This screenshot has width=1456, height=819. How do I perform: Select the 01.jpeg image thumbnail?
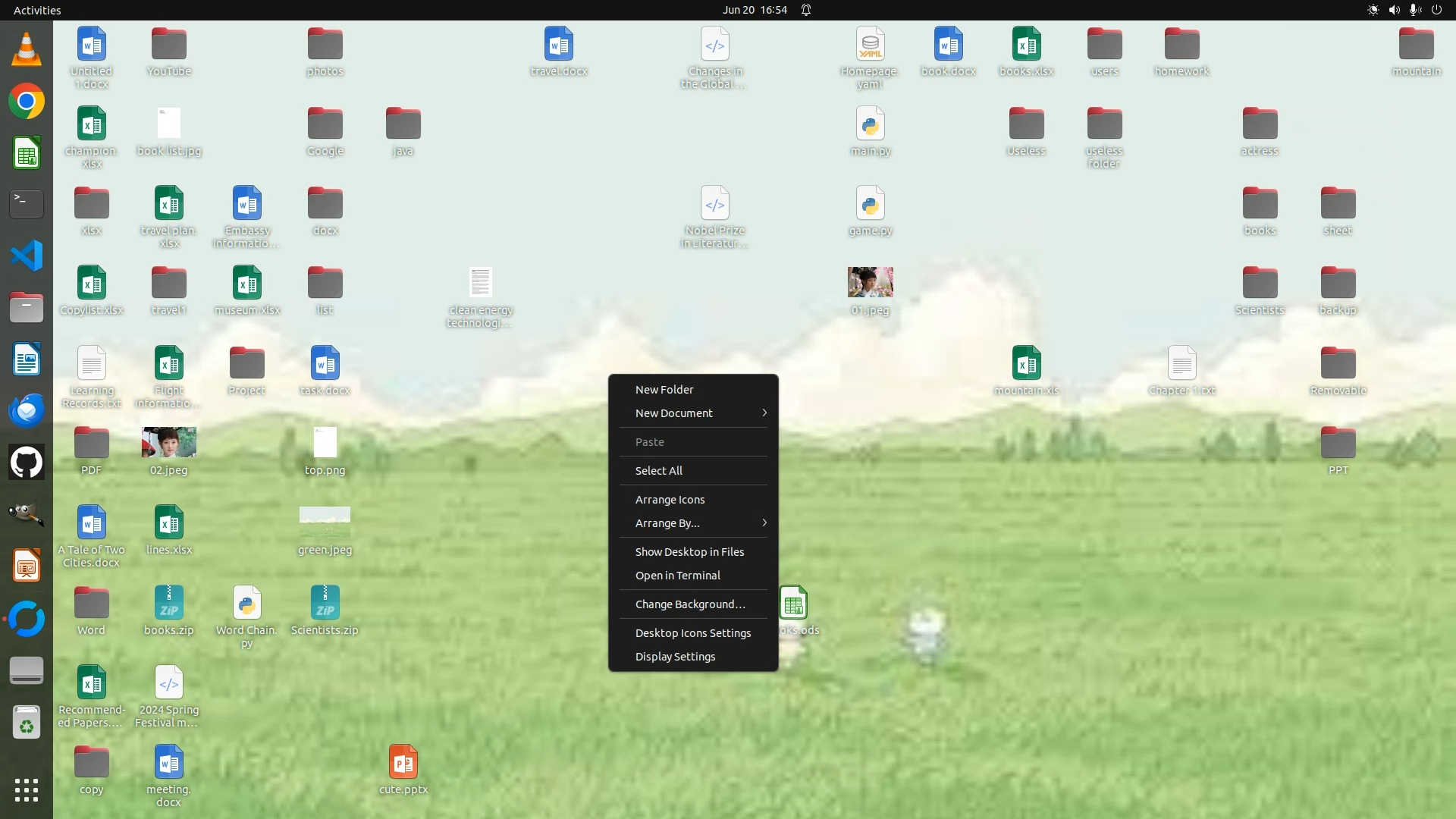pyautogui.click(x=870, y=283)
